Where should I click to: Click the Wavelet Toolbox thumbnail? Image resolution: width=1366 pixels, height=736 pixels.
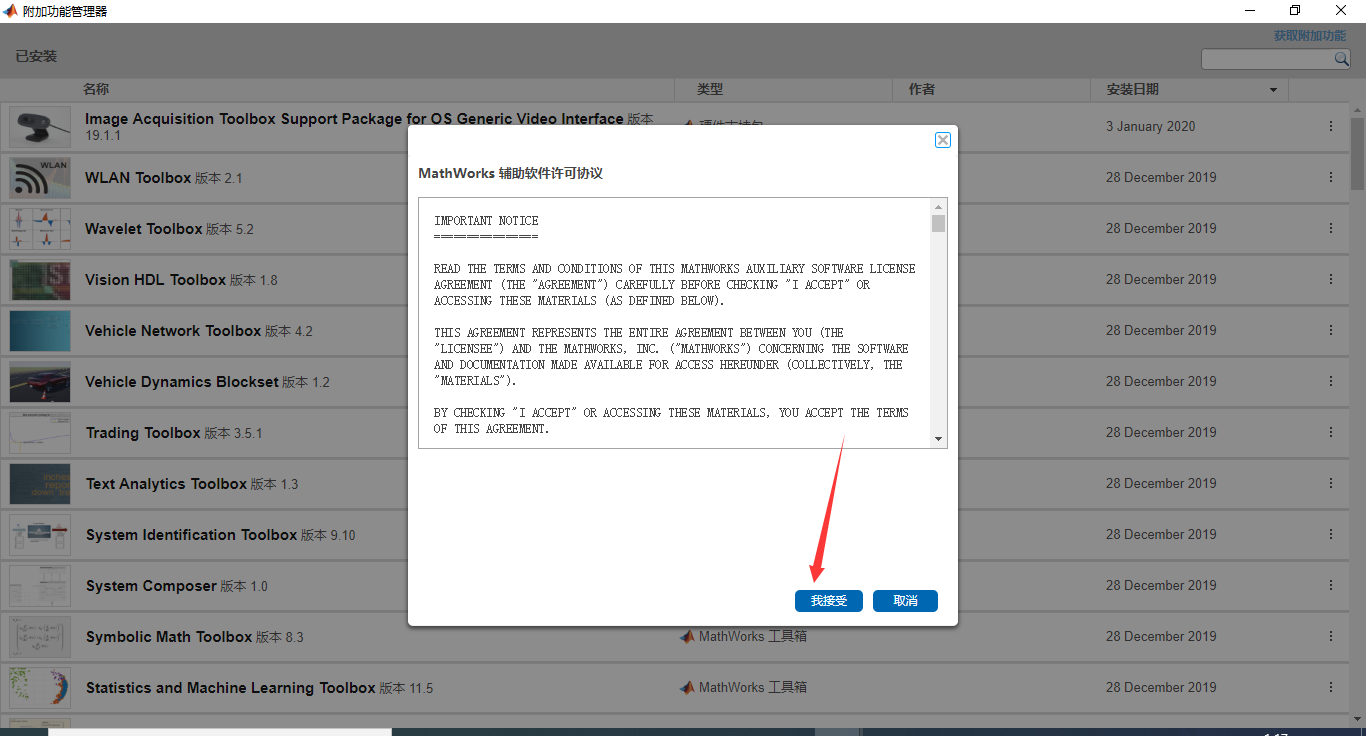tap(40, 229)
